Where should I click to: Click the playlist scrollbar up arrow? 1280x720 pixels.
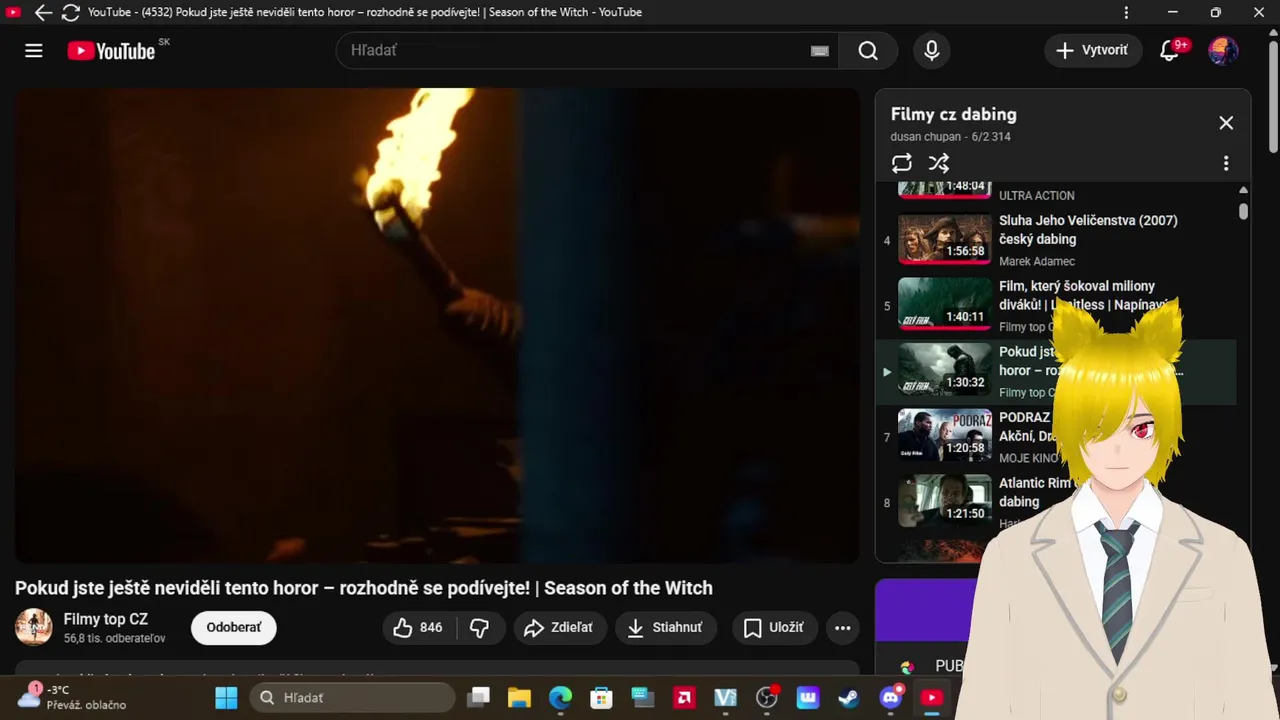pos(1243,190)
